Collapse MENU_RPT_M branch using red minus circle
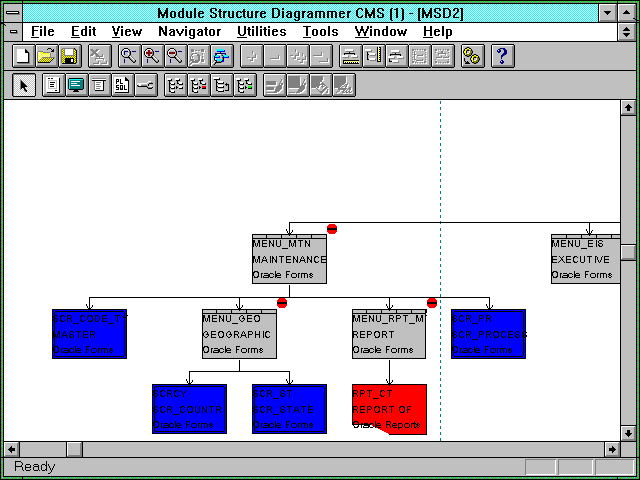 (x=432, y=302)
